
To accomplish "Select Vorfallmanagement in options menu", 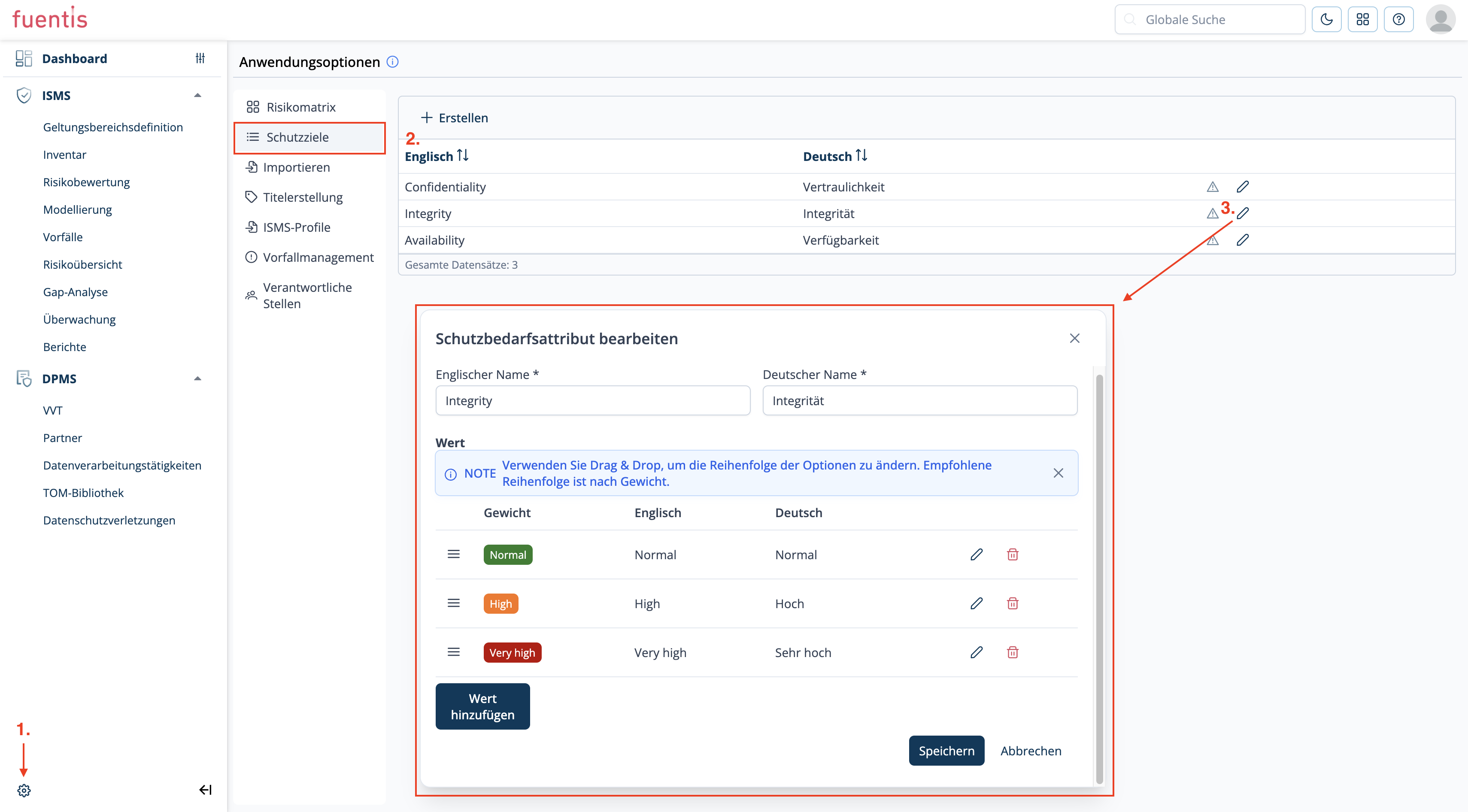I will (317, 258).
